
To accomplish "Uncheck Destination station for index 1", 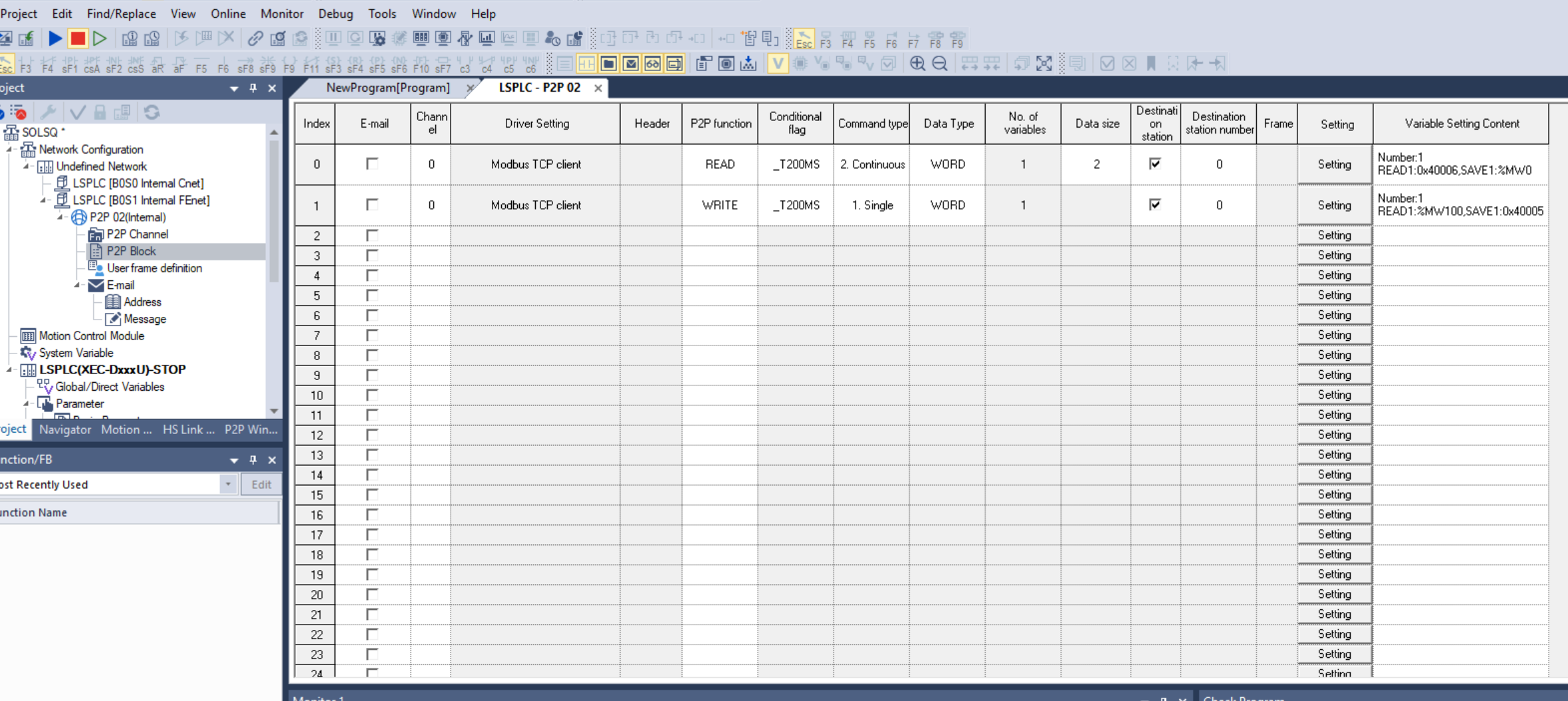I will pyautogui.click(x=1155, y=205).
